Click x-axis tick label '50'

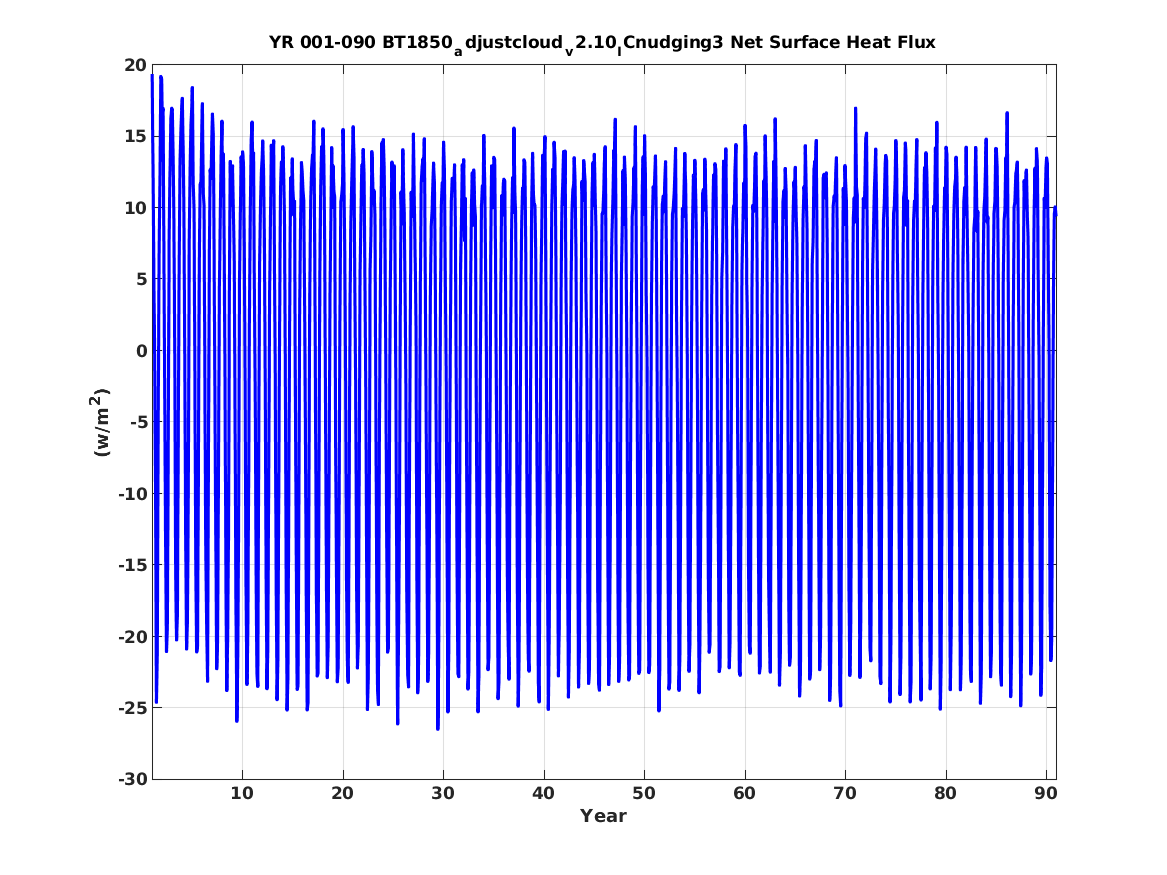coord(644,794)
